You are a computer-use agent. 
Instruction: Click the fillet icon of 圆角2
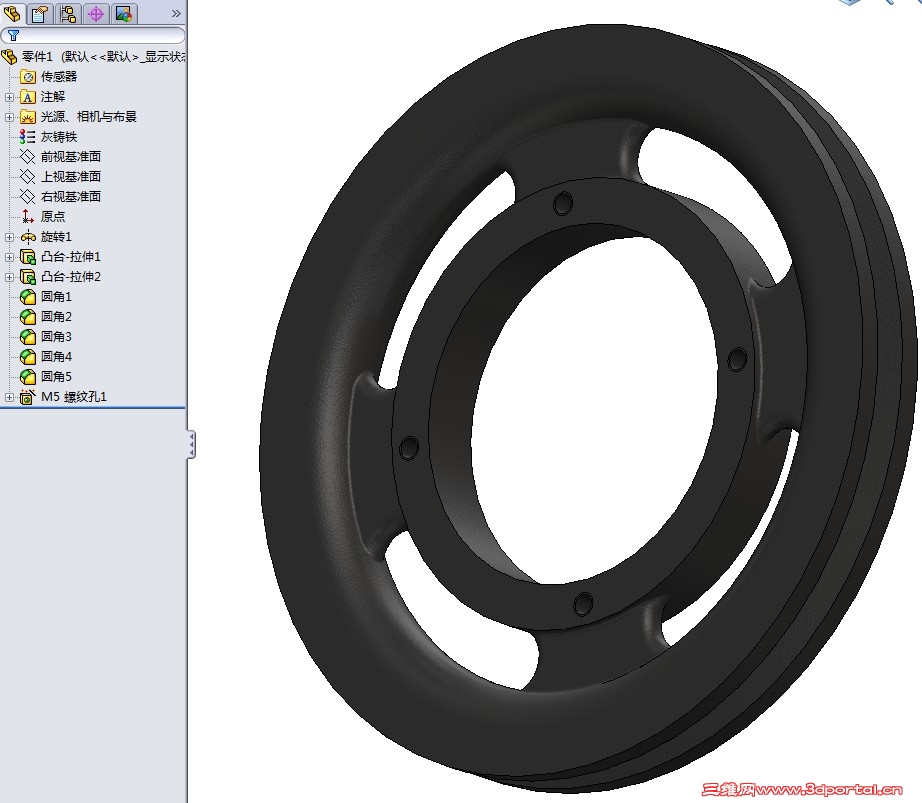28,317
